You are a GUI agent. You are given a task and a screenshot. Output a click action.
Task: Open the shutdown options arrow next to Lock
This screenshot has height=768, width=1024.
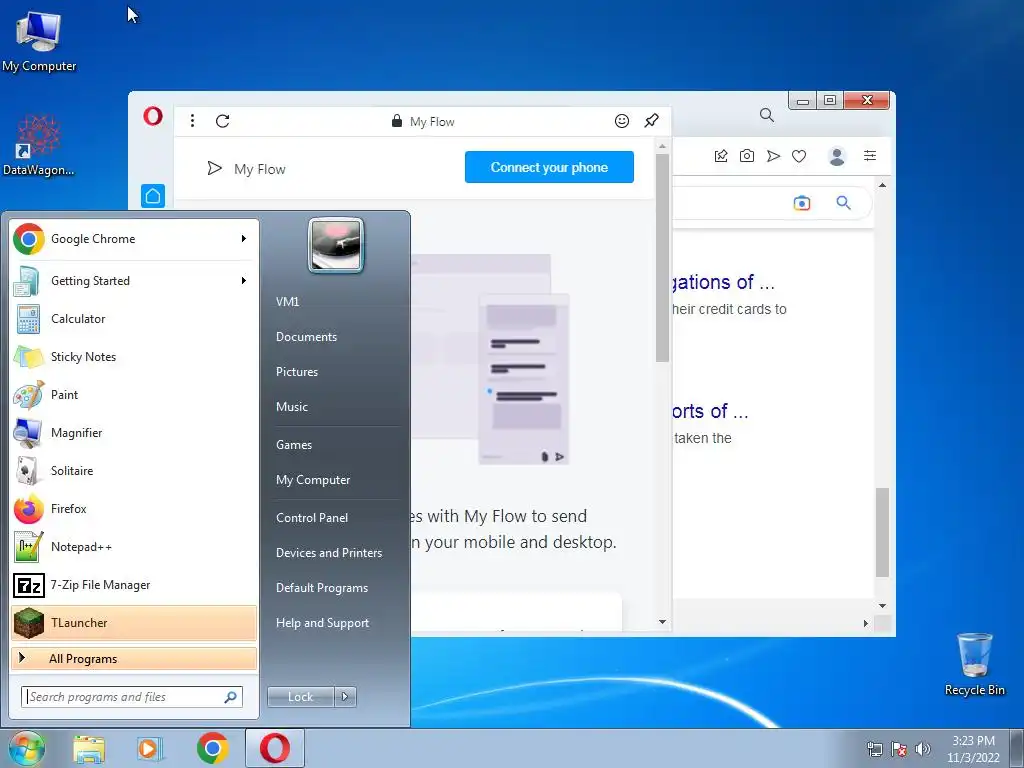345,697
